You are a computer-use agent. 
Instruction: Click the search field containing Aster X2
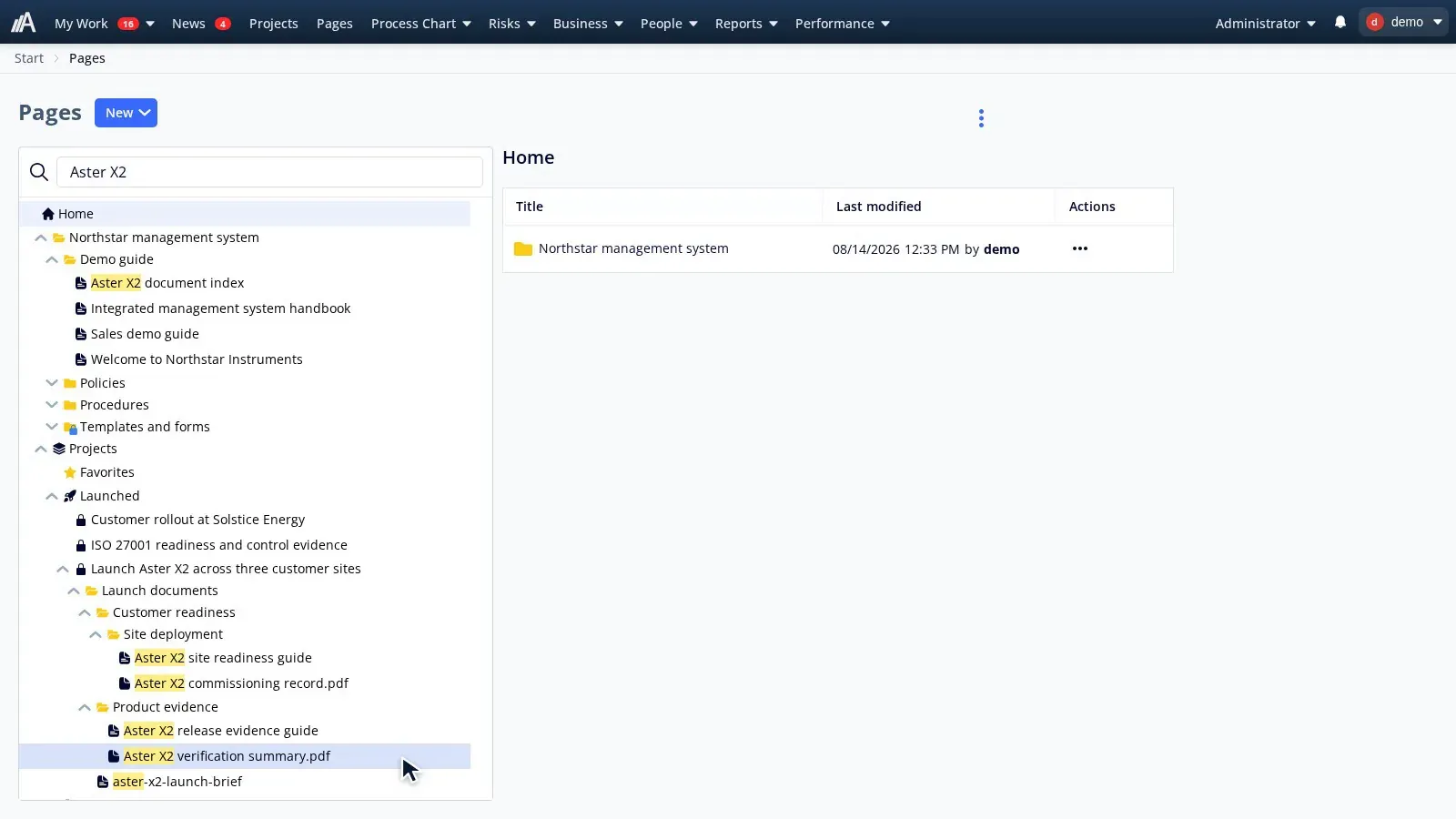(x=269, y=172)
